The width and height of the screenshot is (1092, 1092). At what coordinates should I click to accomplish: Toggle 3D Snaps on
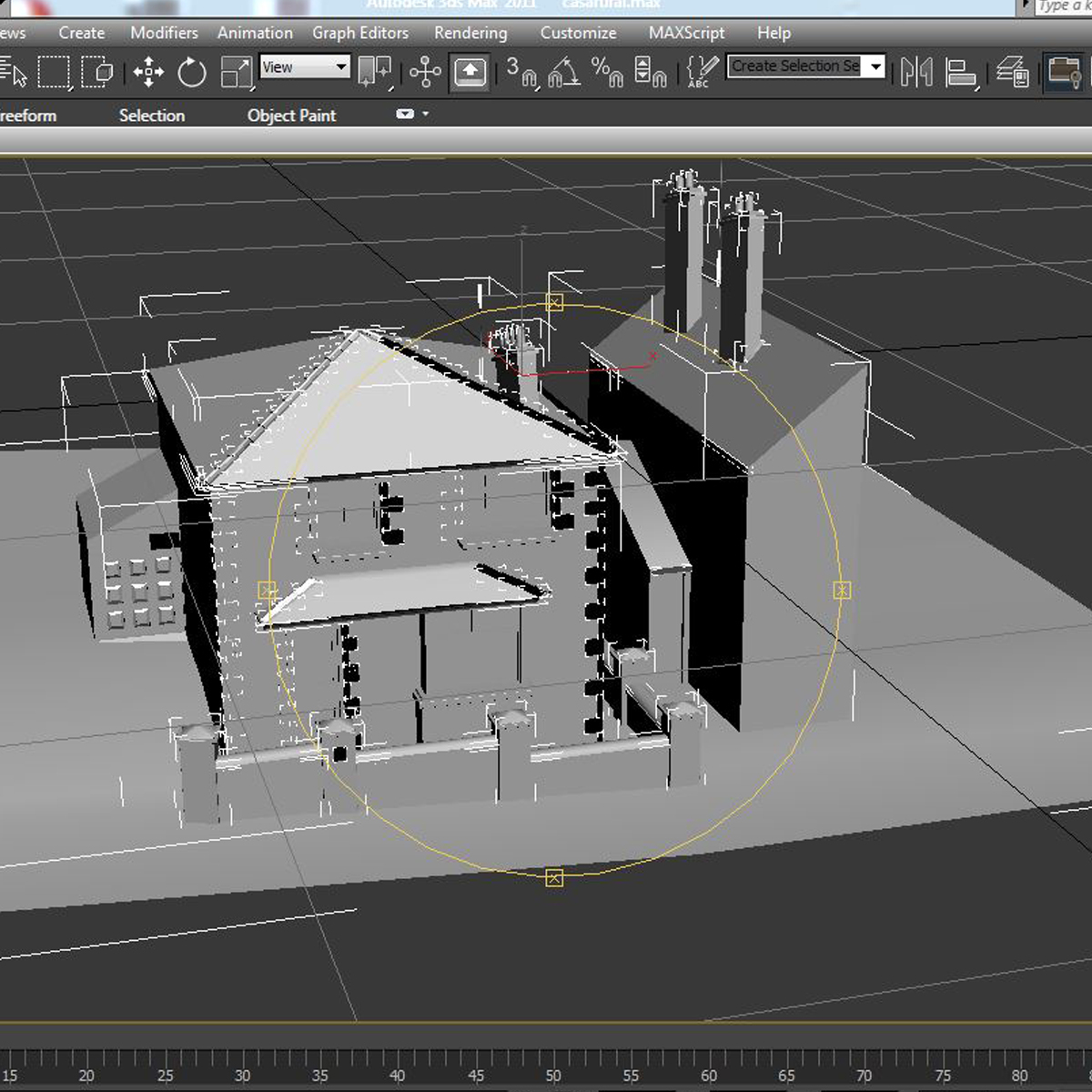pos(523,73)
